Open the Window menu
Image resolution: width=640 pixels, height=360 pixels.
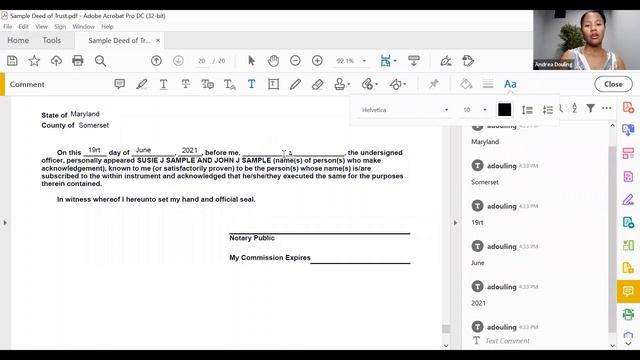click(x=83, y=27)
